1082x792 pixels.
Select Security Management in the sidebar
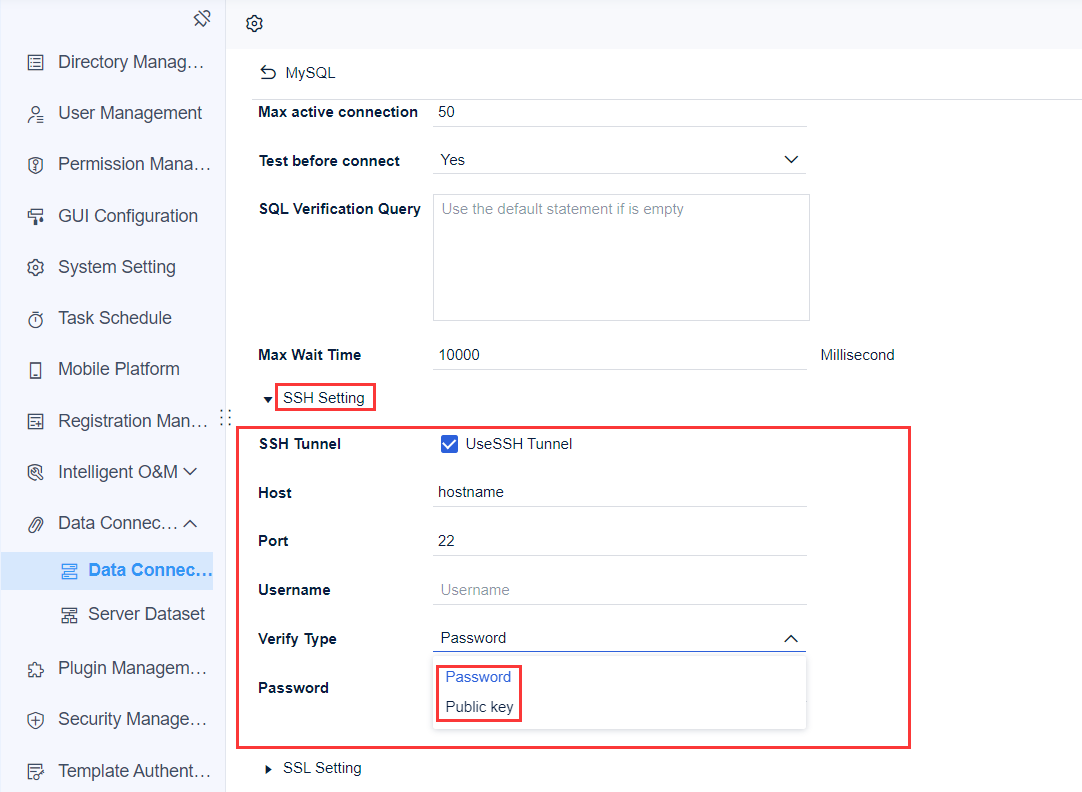(x=36, y=719)
